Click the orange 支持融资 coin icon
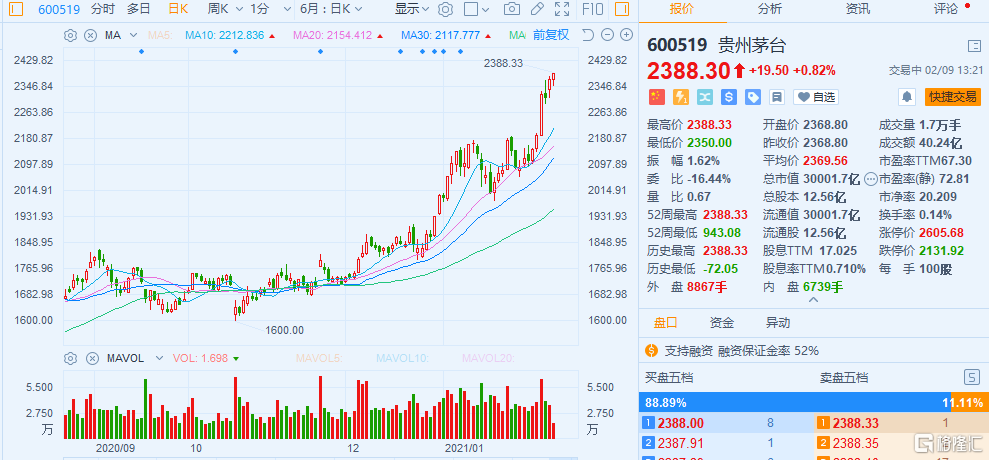 pos(651,350)
